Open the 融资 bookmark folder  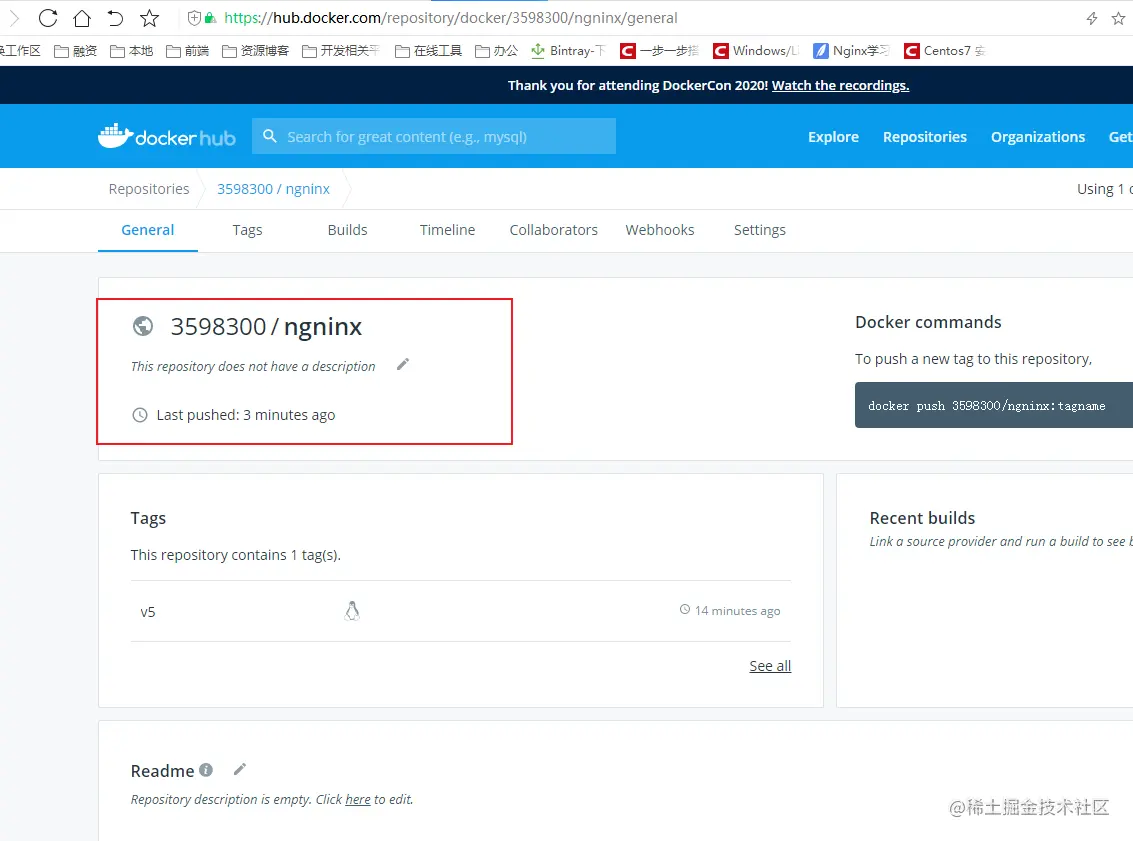click(76, 51)
